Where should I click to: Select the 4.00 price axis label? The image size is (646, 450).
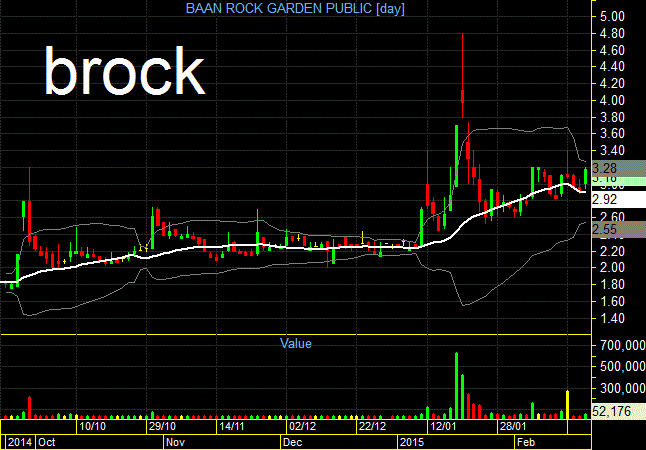click(x=613, y=101)
